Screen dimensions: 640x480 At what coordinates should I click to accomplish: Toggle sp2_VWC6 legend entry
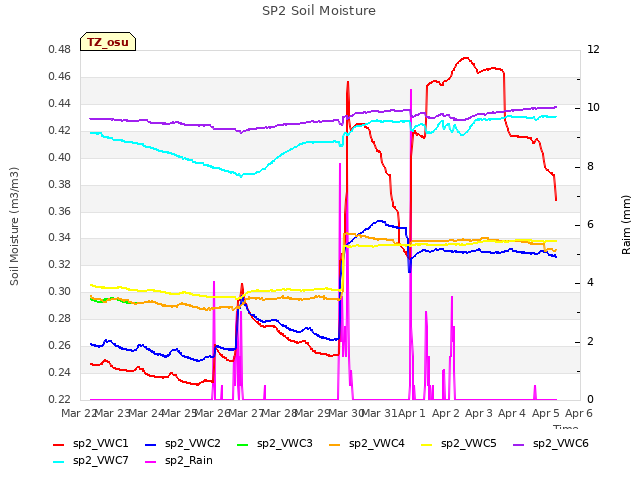551,444
